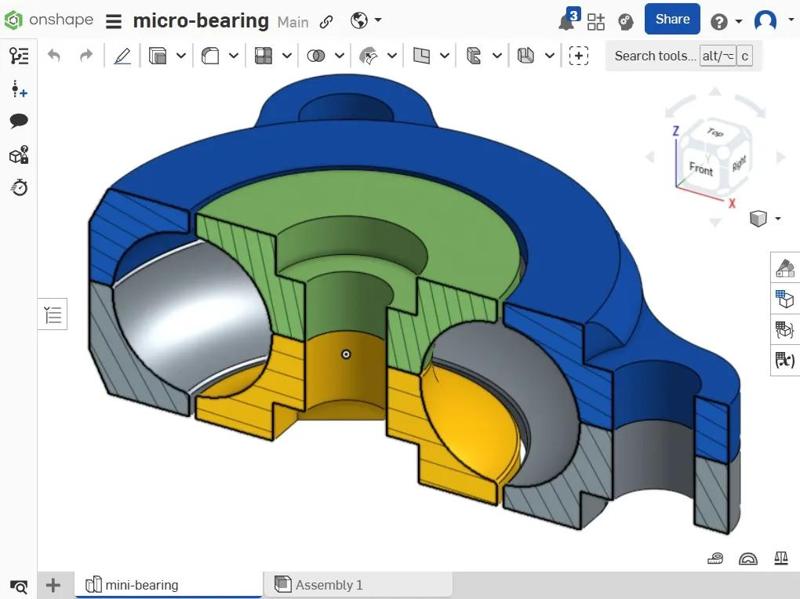Select the Boolean tool
800x599 pixels.
tap(316, 56)
